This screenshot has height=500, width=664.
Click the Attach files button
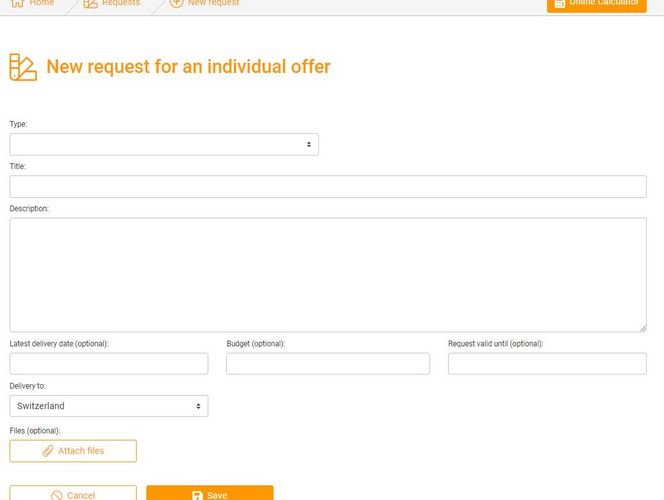click(73, 451)
